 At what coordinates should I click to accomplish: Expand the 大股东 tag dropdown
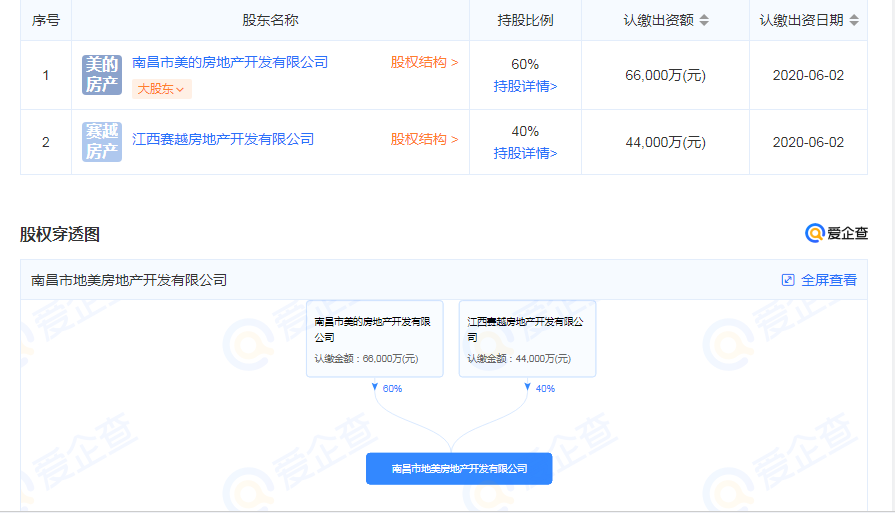point(161,89)
